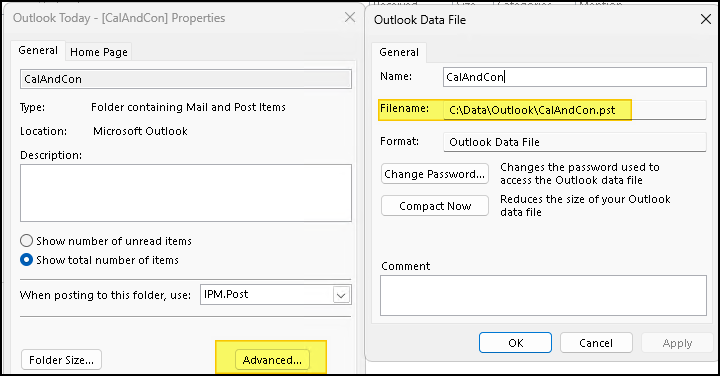The width and height of the screenshot is (720, 376).
Task: Click the CalAndCon folder name field
Action: point(186,79)
